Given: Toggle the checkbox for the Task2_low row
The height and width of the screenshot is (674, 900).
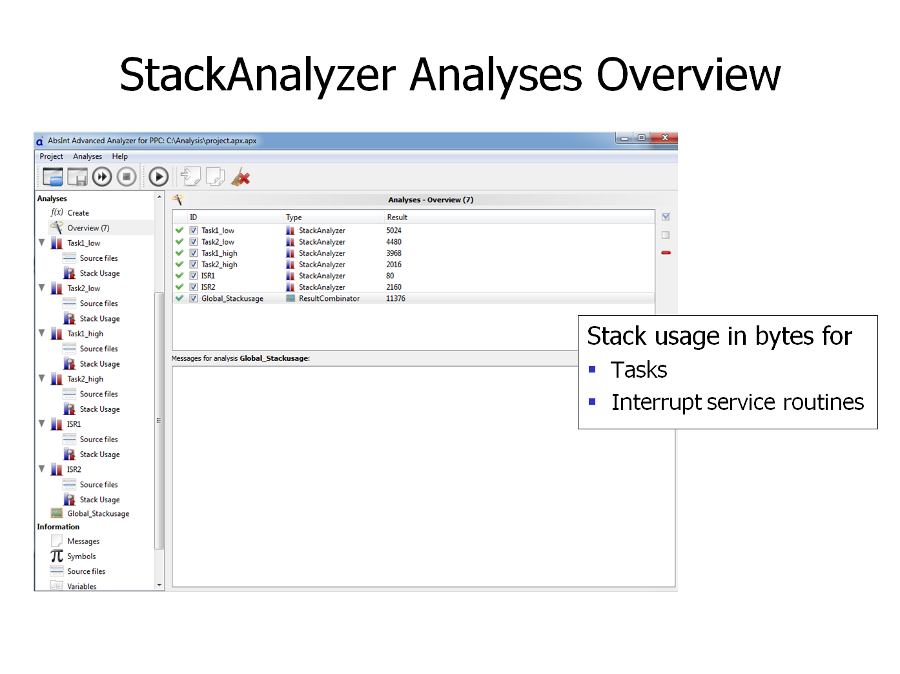Looking at the screenshot, I should click(x=194, y=242).
